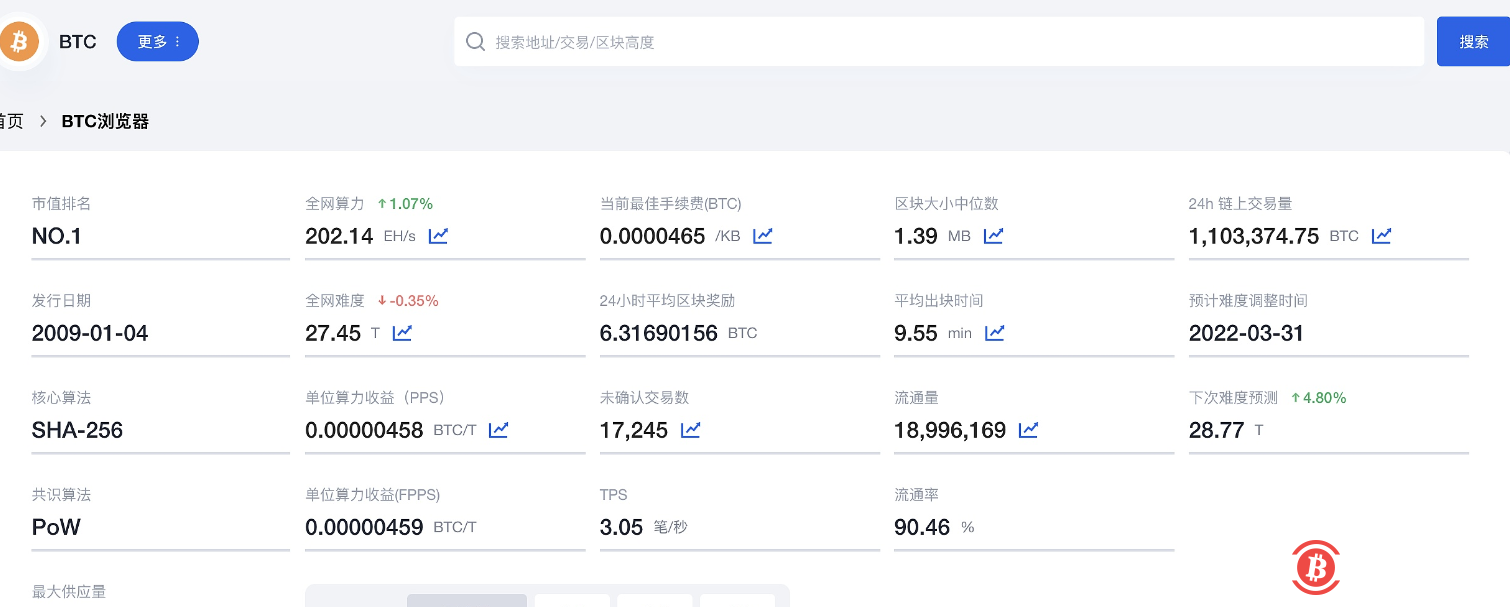Open the 24h链上交易量 trend chart icon
This screenshot has width=1510, height=607.
coord(1382,235)
